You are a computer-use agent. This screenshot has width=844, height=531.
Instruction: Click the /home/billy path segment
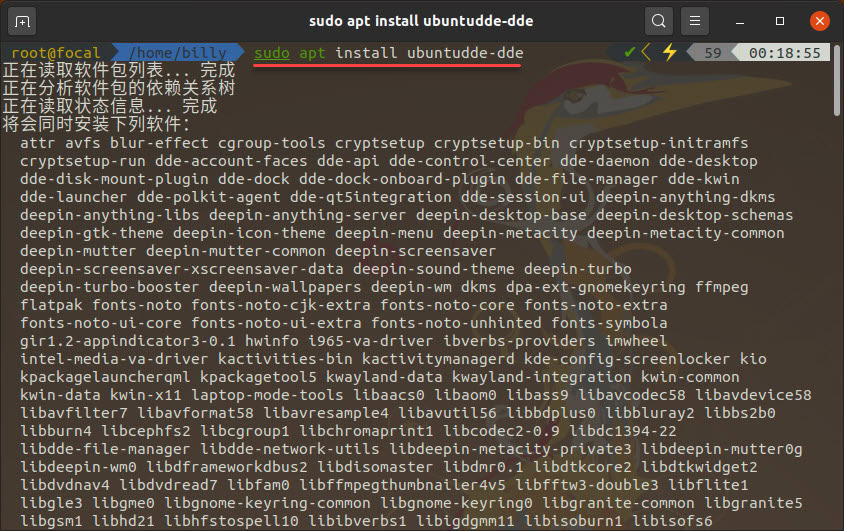point(178,53)
